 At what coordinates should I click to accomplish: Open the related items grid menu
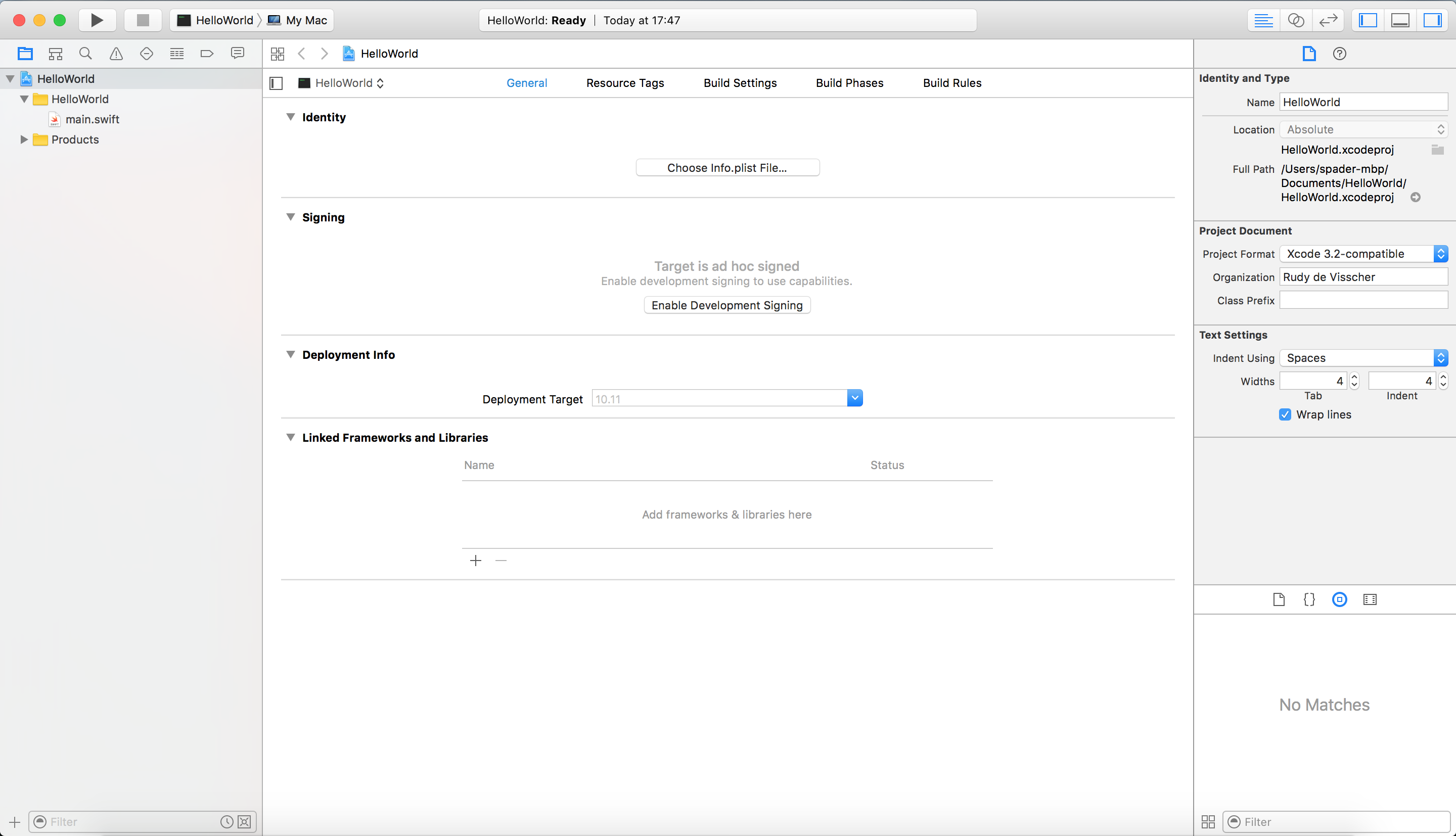(x=278, y=54)
